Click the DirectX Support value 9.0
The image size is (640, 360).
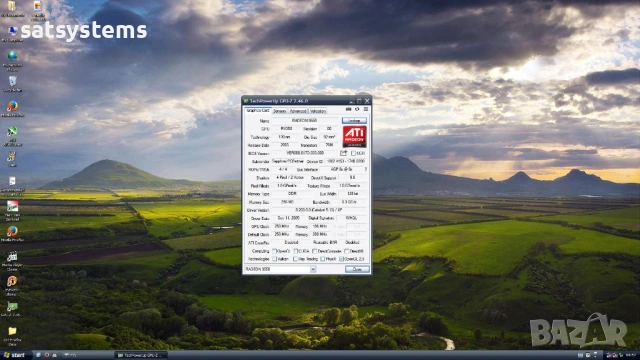[352, 178]
